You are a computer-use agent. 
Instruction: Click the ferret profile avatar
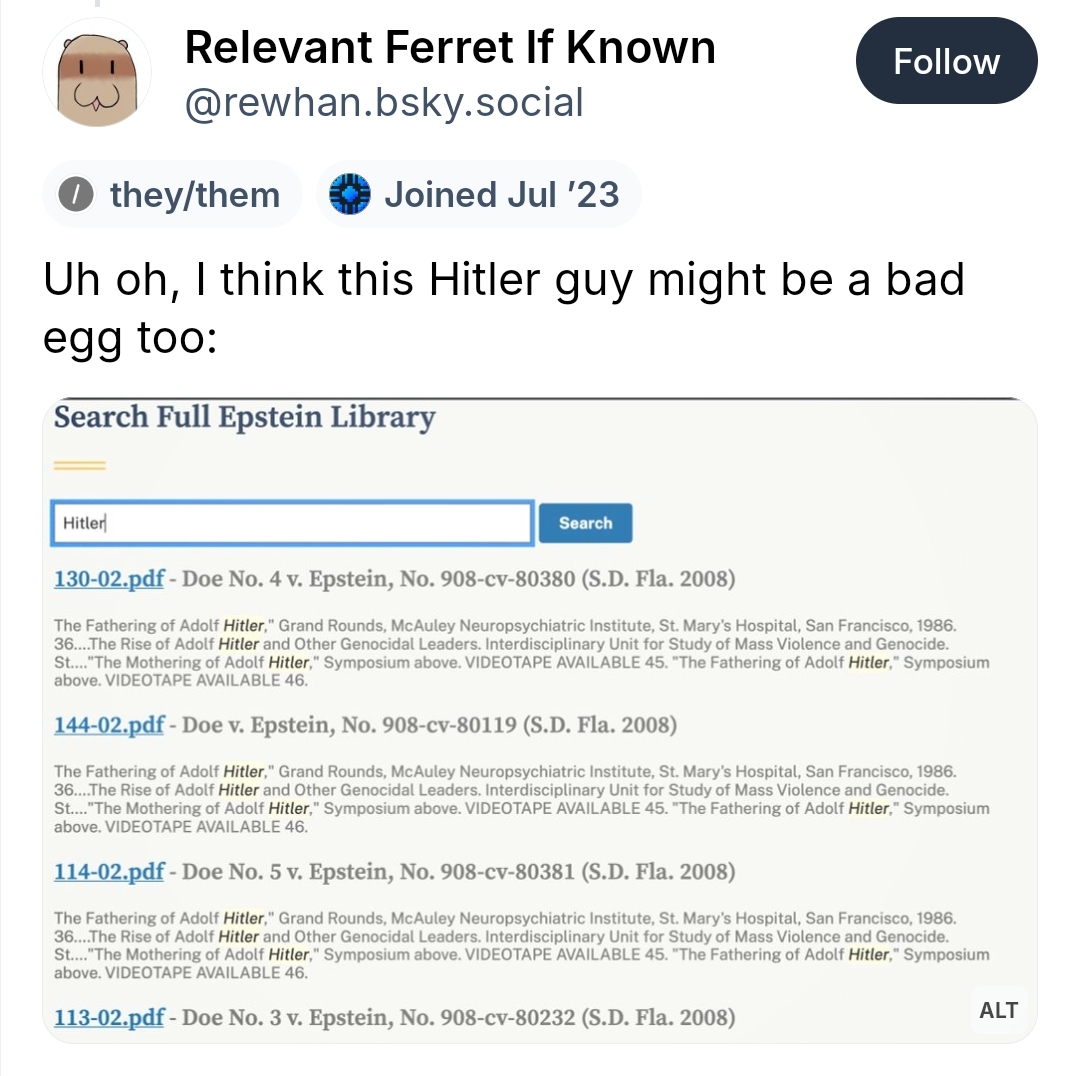(x=97, y=73)
